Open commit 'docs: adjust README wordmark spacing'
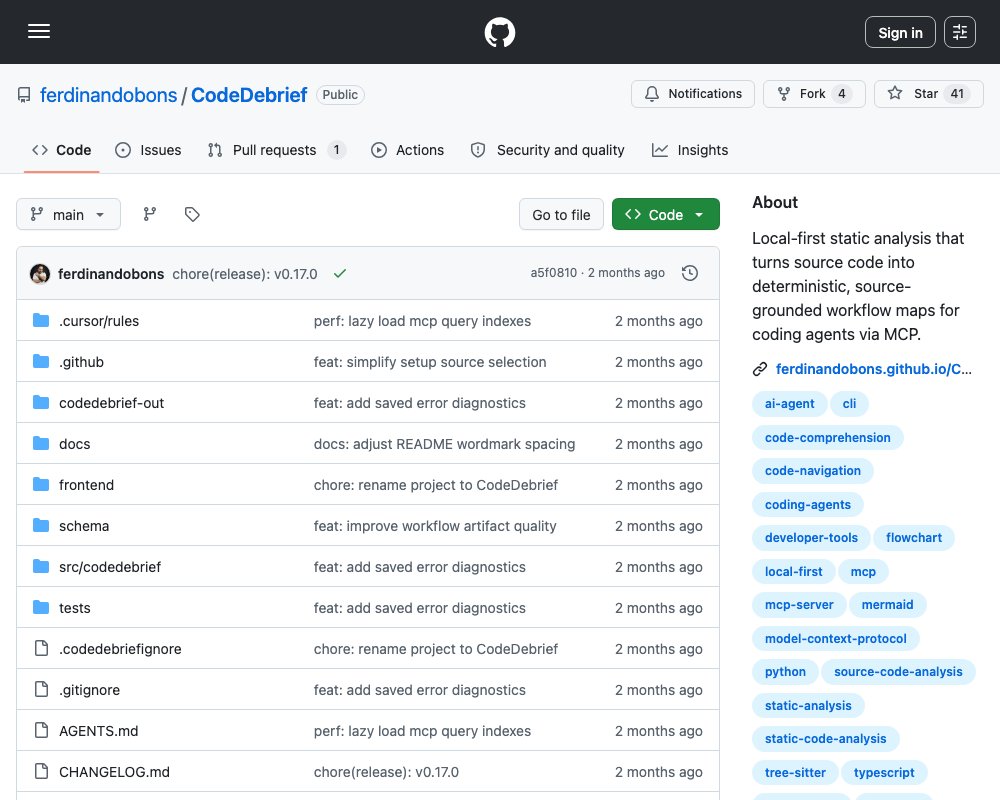 tap(445, 444)
